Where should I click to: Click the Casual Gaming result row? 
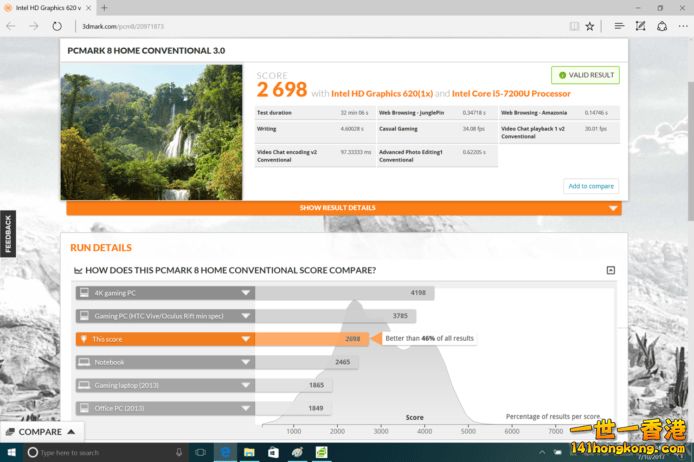[x=437, y=132]
